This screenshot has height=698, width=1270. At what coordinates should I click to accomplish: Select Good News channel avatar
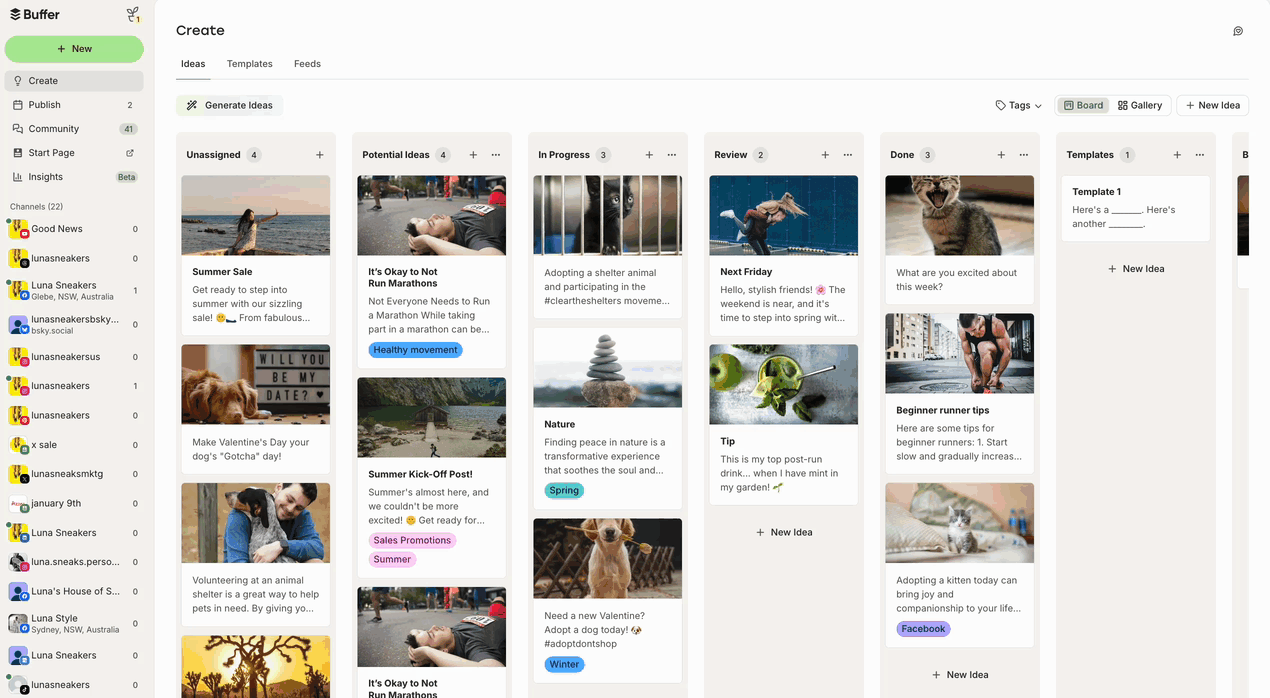click(x=18, y=229)
